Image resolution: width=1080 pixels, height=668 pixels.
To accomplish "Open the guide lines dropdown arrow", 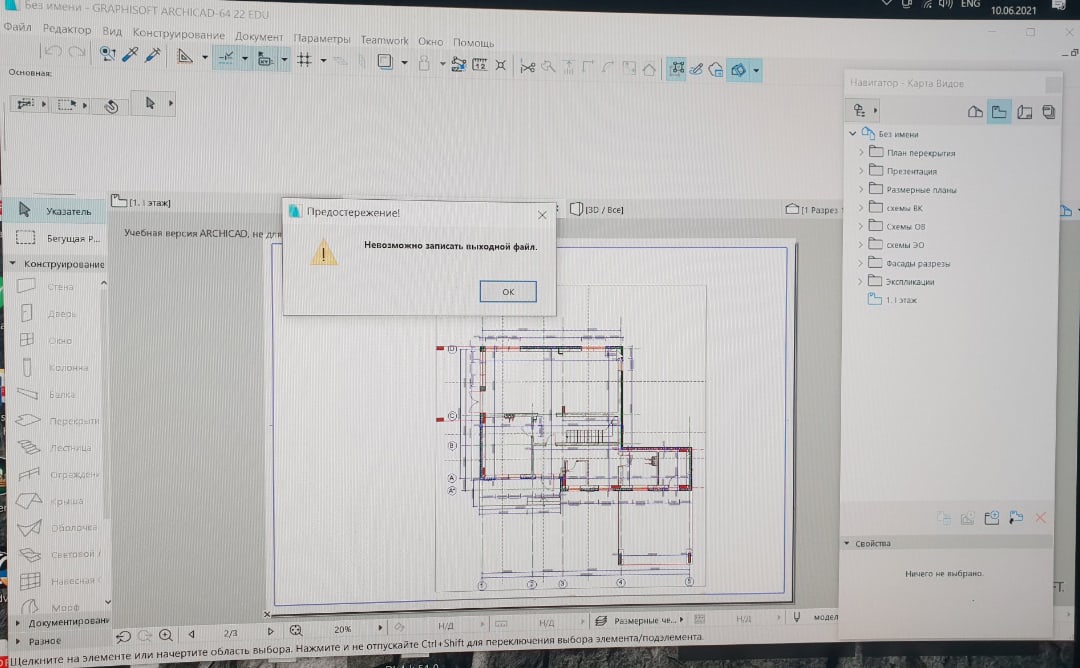I will 244,59.
